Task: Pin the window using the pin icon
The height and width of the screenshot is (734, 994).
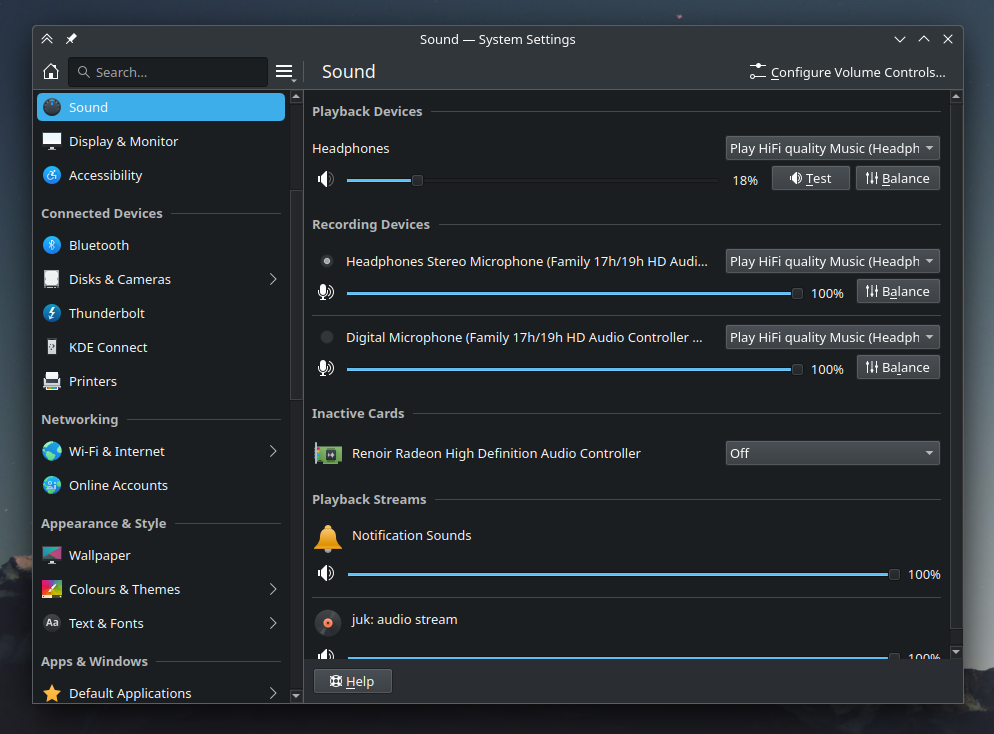Action: 71,39
